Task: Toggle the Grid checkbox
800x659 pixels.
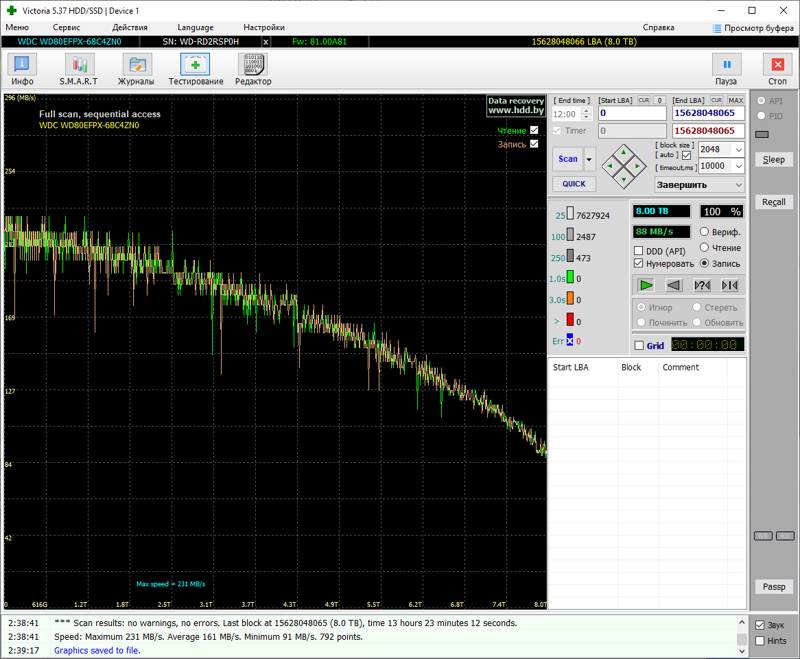Action: click(x=639, y=345)
